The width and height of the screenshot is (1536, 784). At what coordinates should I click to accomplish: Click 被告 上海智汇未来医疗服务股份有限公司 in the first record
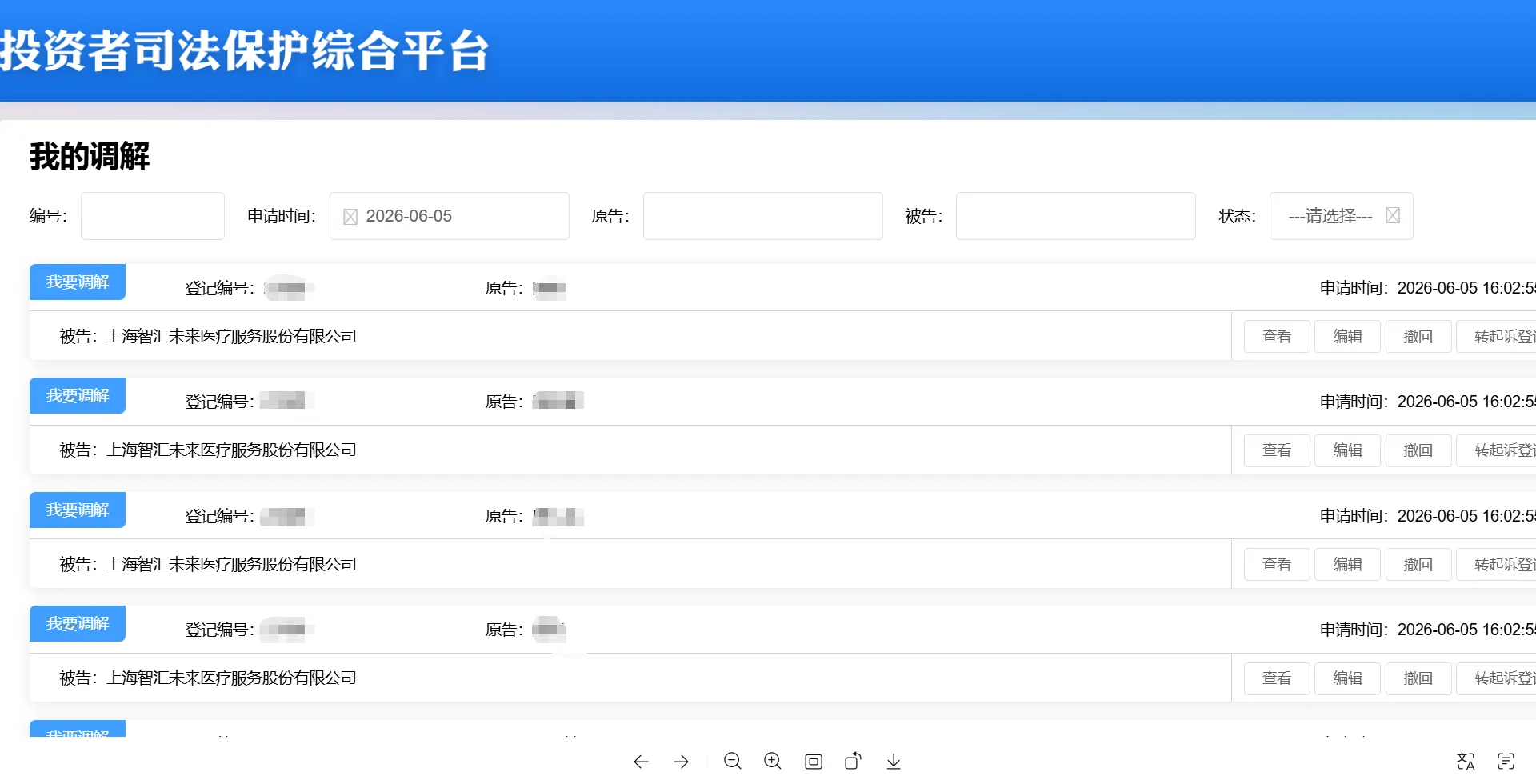[208, 337]
